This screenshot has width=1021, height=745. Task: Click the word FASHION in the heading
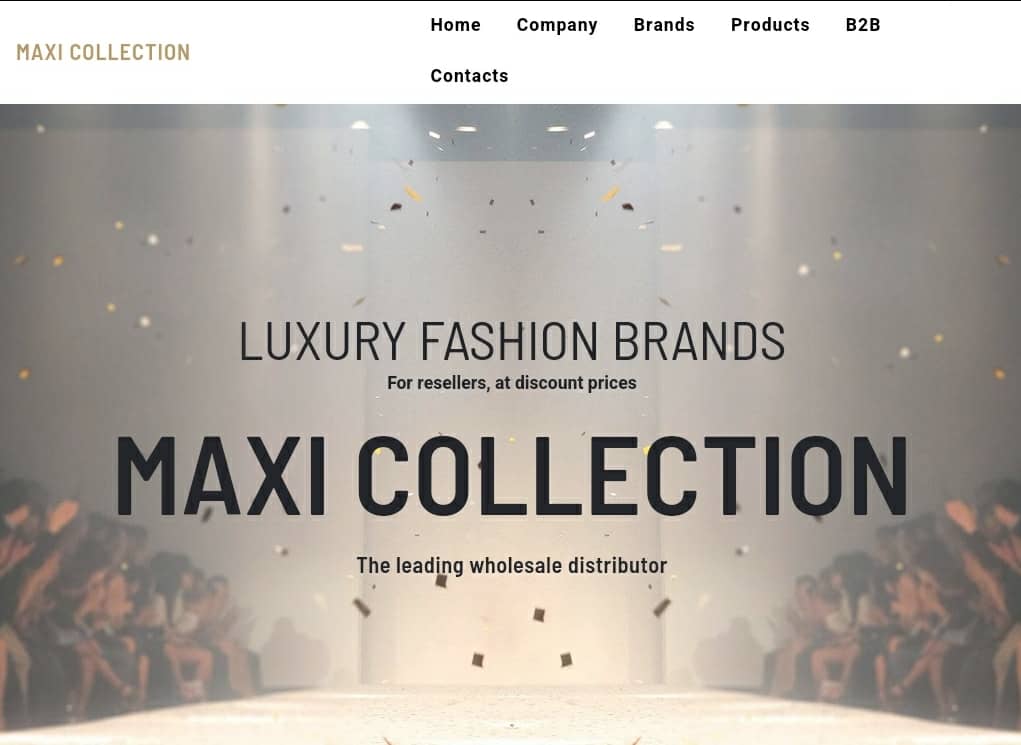pos(509,341)
